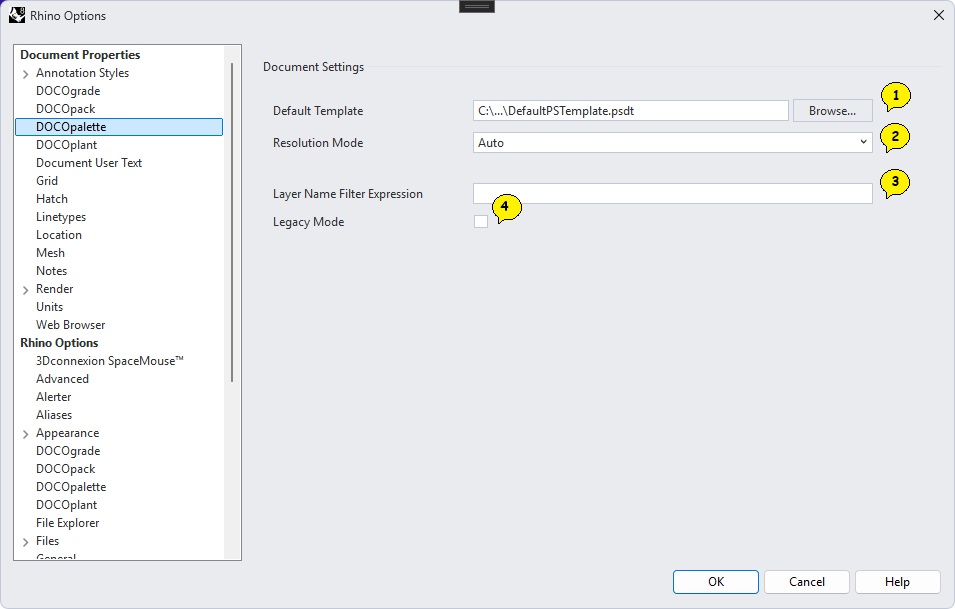Click the options tree vertical scrollbar thumb
Viewport: 955px width, 609px height.
click(x=232, y=222)
